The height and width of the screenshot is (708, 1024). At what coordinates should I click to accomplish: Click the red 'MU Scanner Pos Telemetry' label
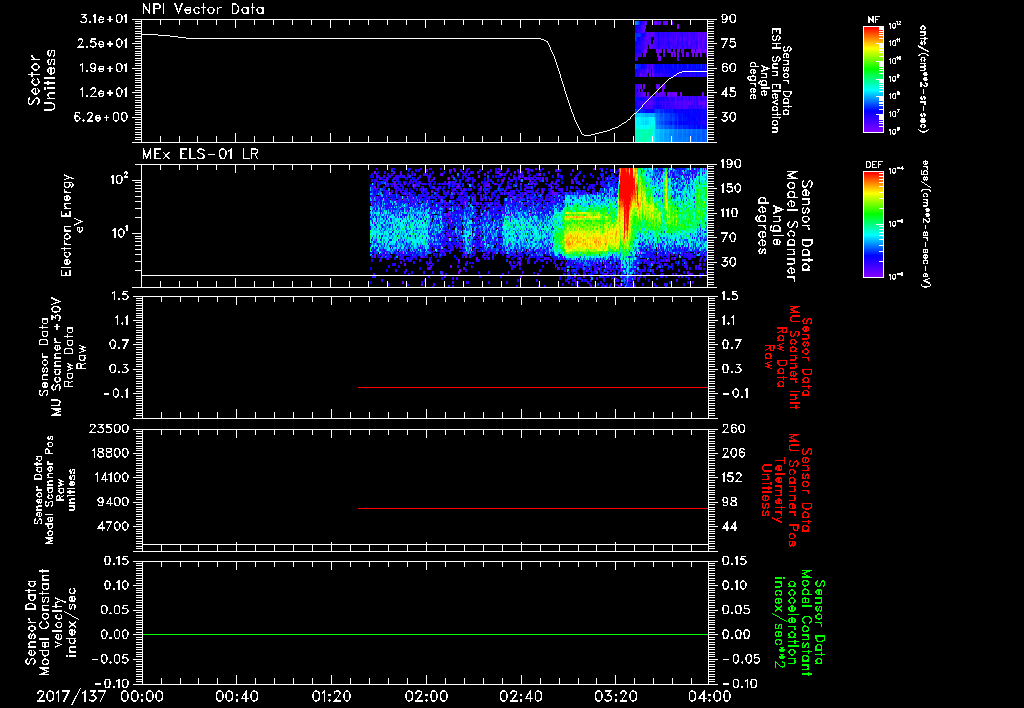coord(786,490)
